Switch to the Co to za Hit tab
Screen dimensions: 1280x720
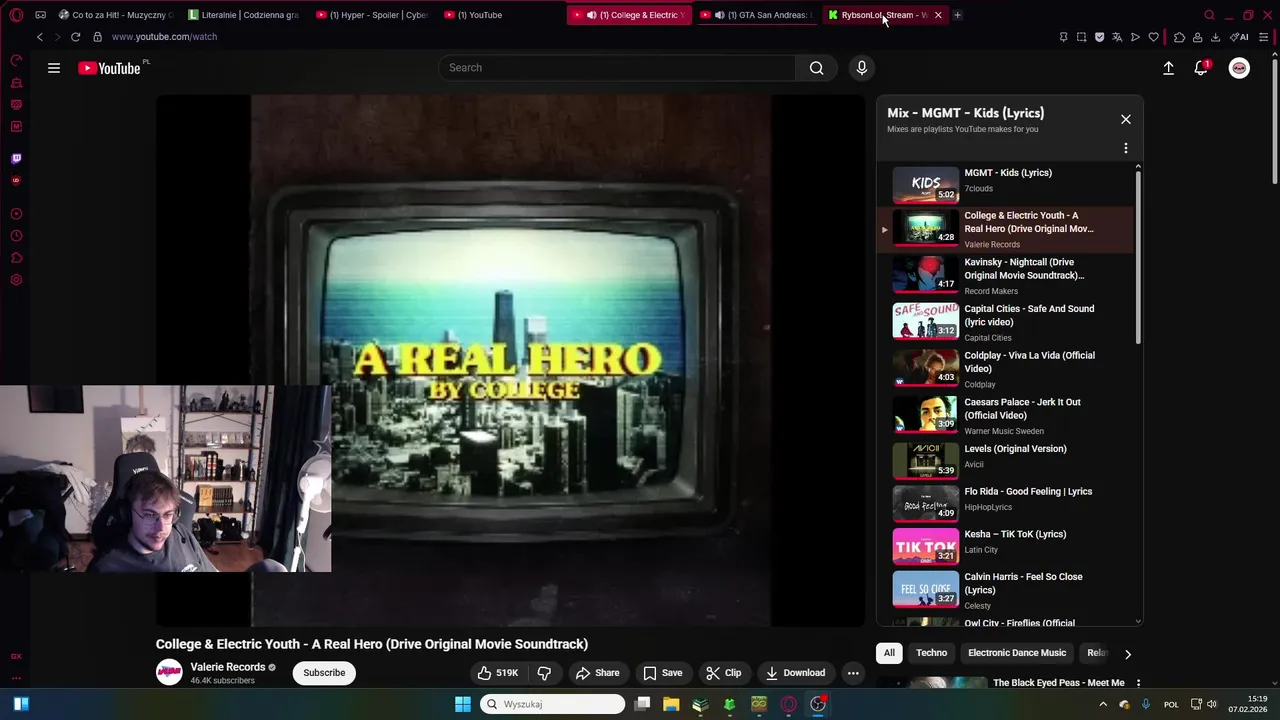116,15
